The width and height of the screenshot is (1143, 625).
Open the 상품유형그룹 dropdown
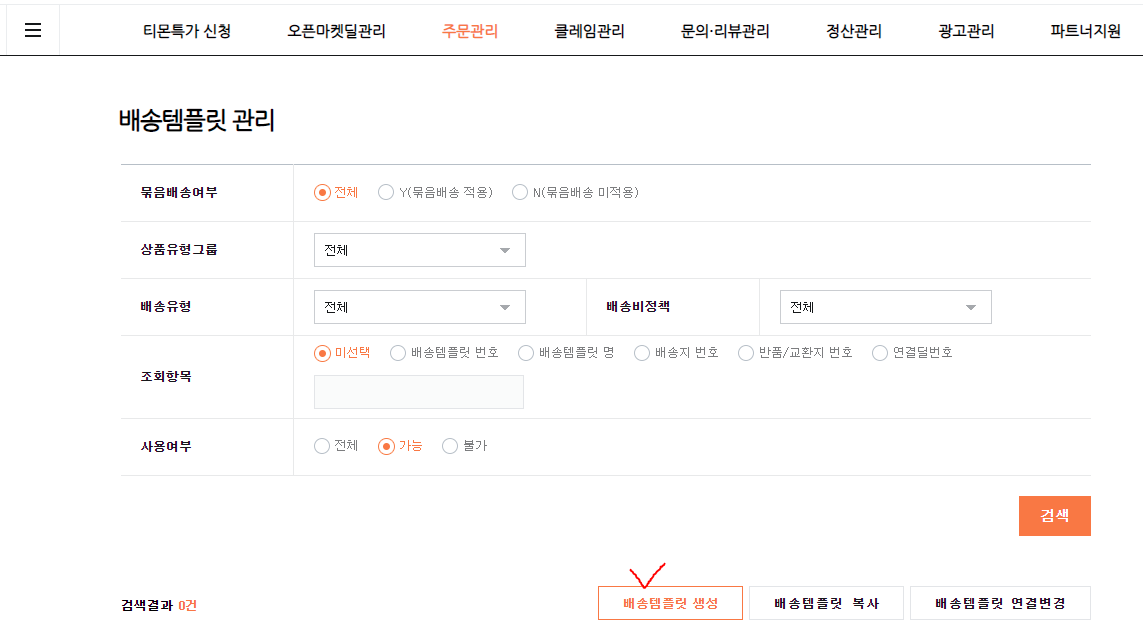[x=419, y=249]
